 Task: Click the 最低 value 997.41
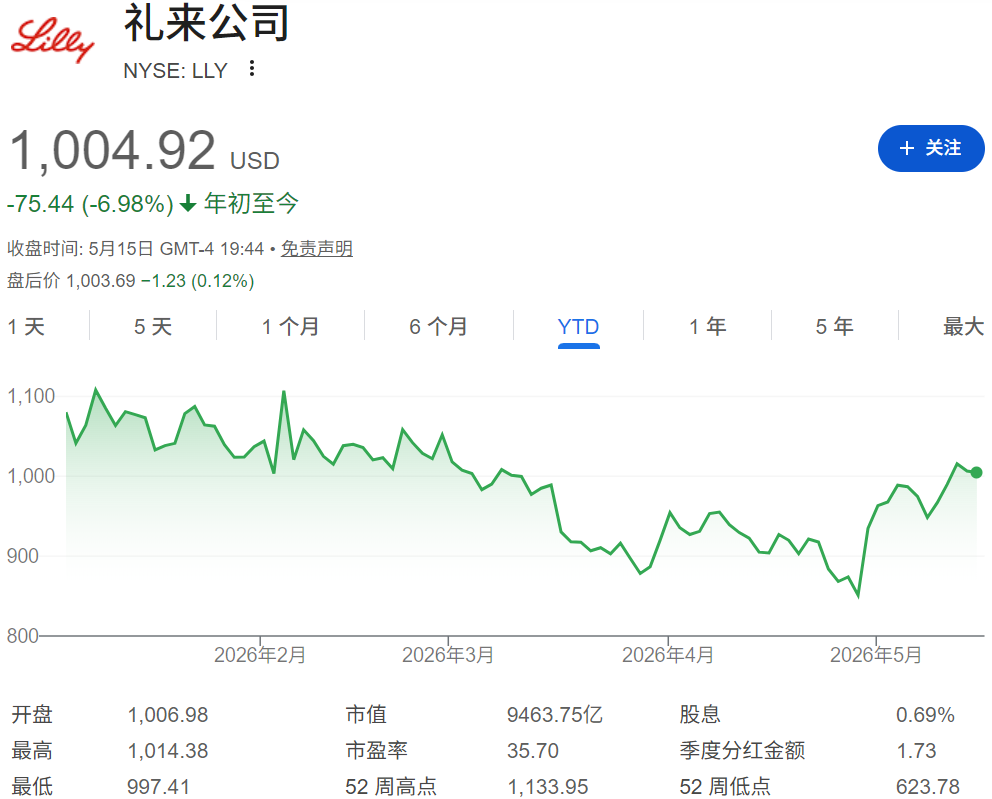click(x=159, y=786)
